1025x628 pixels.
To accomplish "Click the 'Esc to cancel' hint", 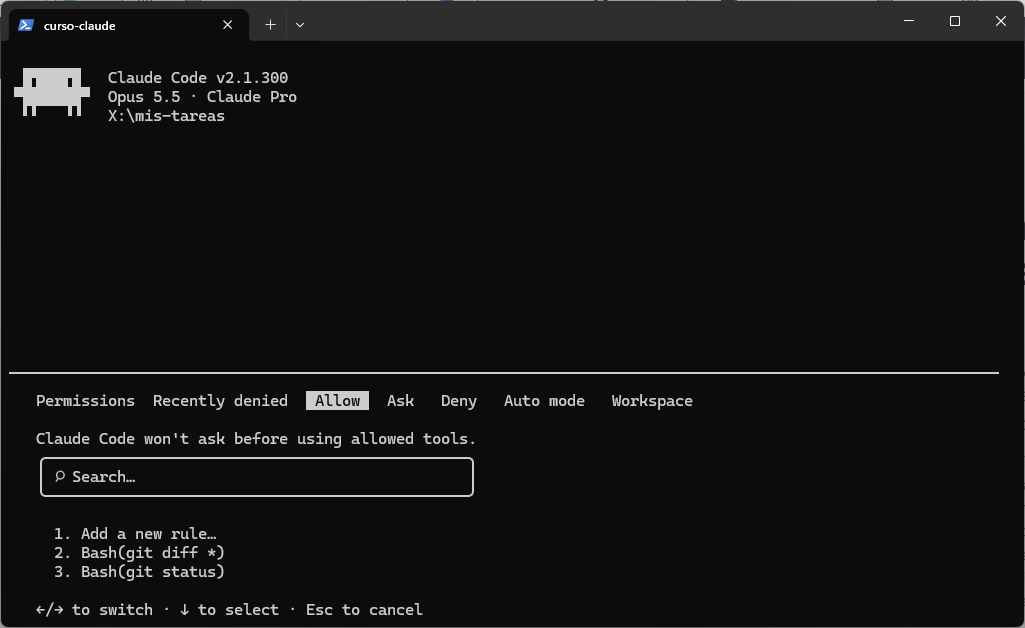I will tap(364, 610).
